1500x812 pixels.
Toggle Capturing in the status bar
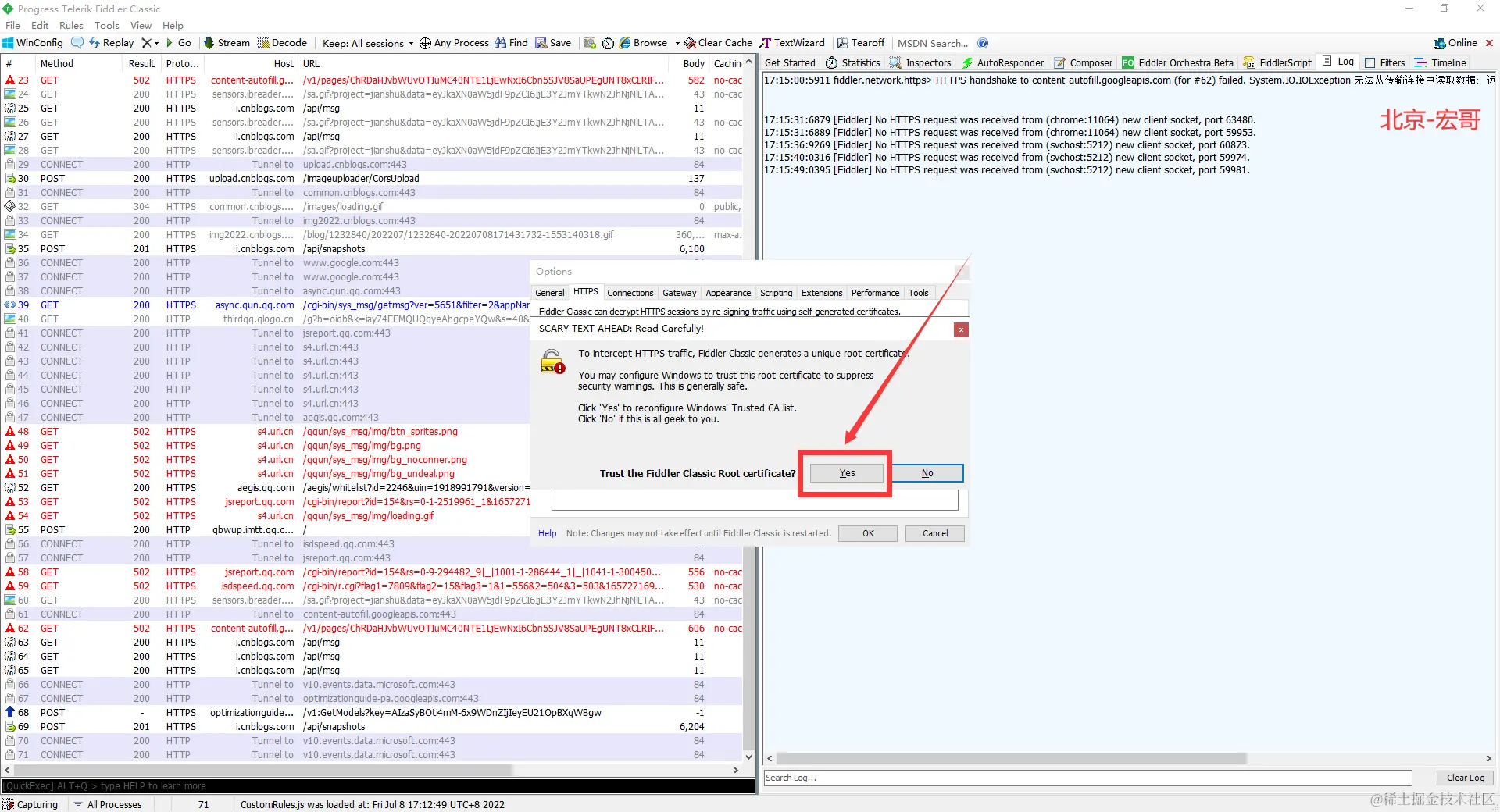(30, 804)
